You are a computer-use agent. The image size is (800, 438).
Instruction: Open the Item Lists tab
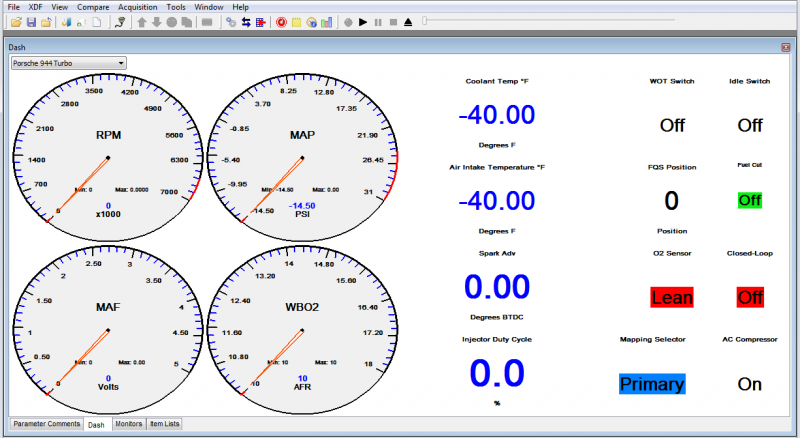coord(165,425)
